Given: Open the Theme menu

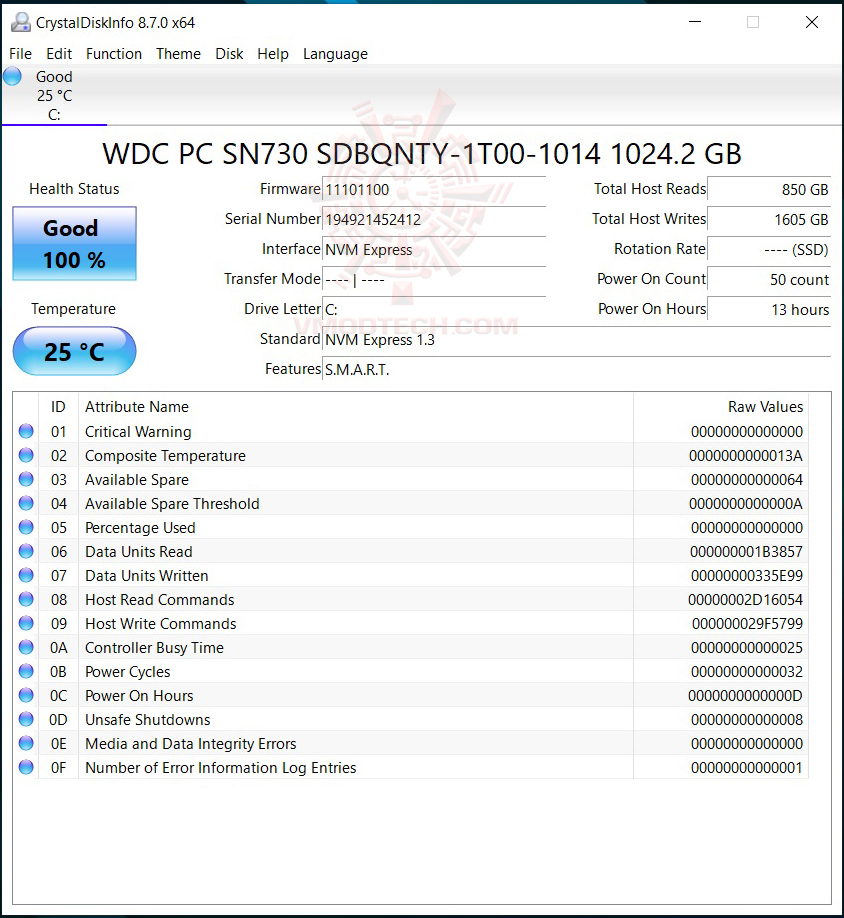Looking at the screenshot, I should [x=178, y=54].
